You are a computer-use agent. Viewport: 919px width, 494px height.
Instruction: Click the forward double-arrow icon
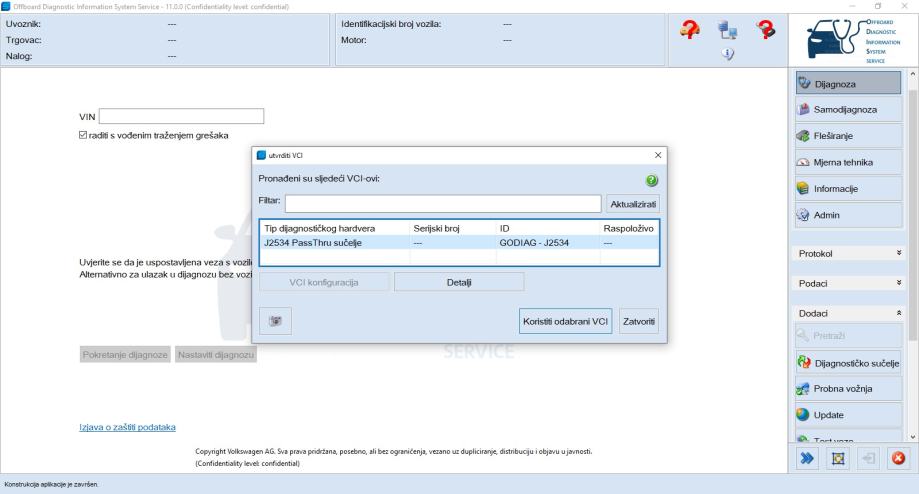(x=807, y=458)
